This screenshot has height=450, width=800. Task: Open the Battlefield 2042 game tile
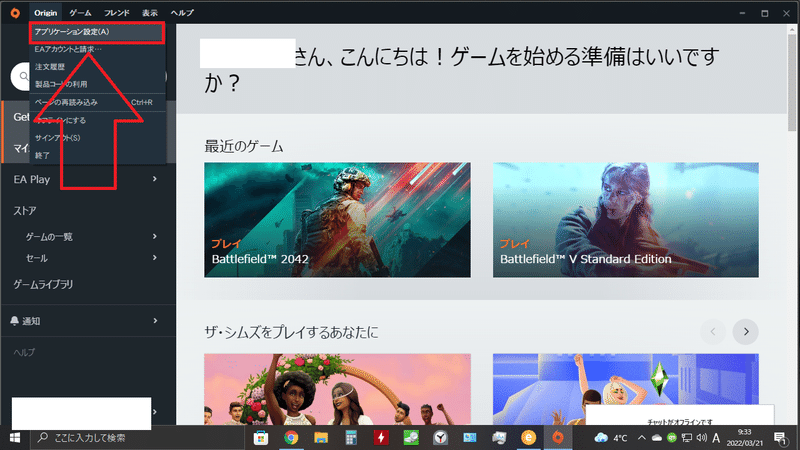coord(337,220)
